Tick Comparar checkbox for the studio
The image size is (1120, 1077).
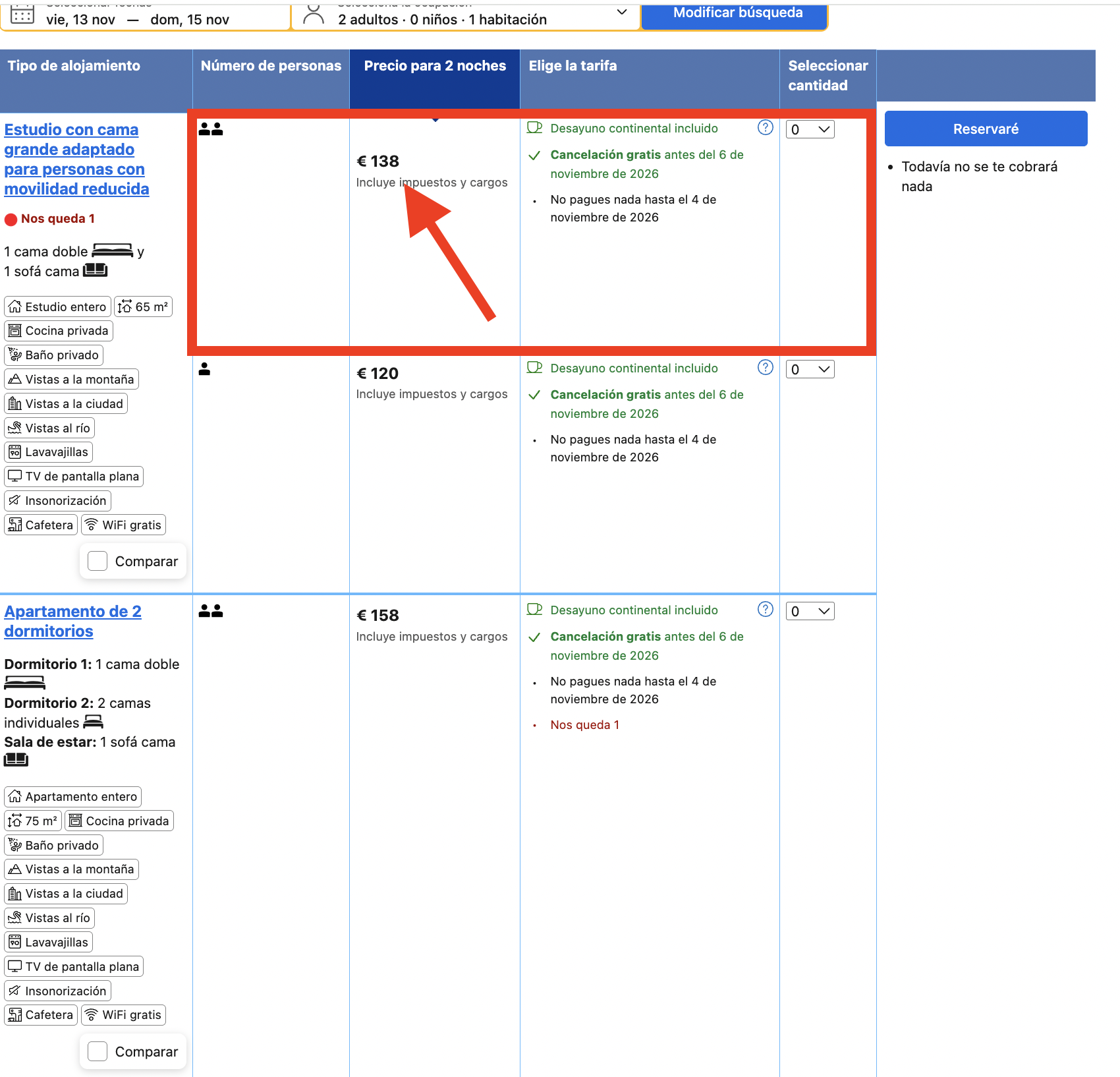[x=98, y=561]
